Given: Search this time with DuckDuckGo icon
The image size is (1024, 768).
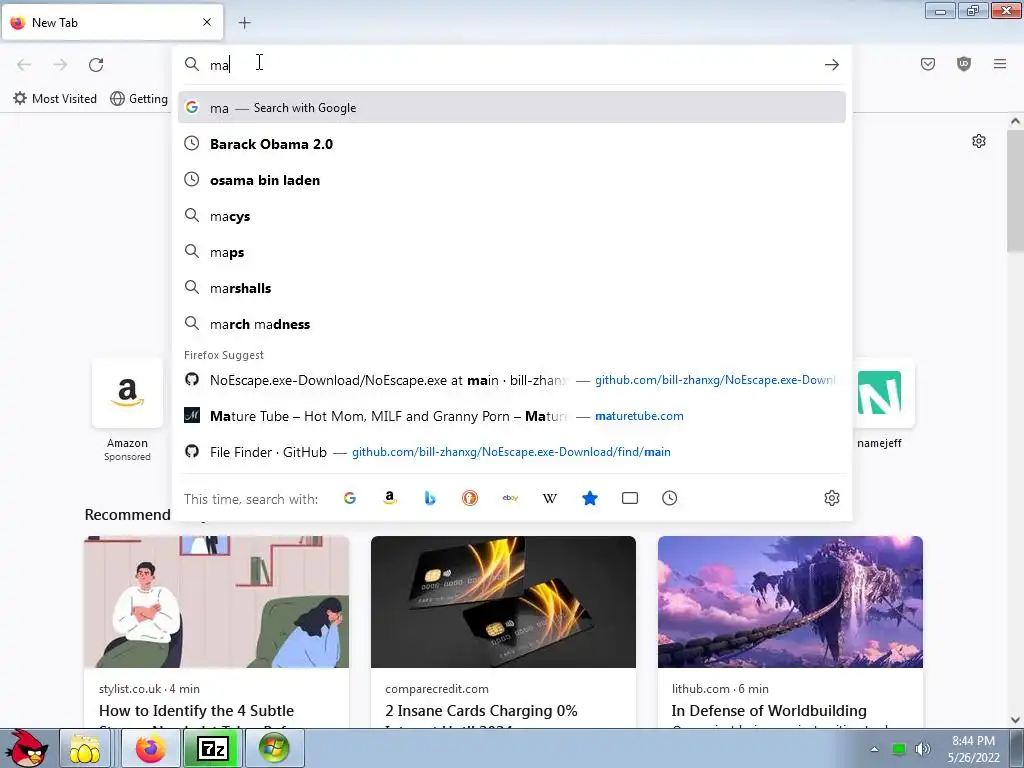Looking at the screenshot, I should (470, 498).
